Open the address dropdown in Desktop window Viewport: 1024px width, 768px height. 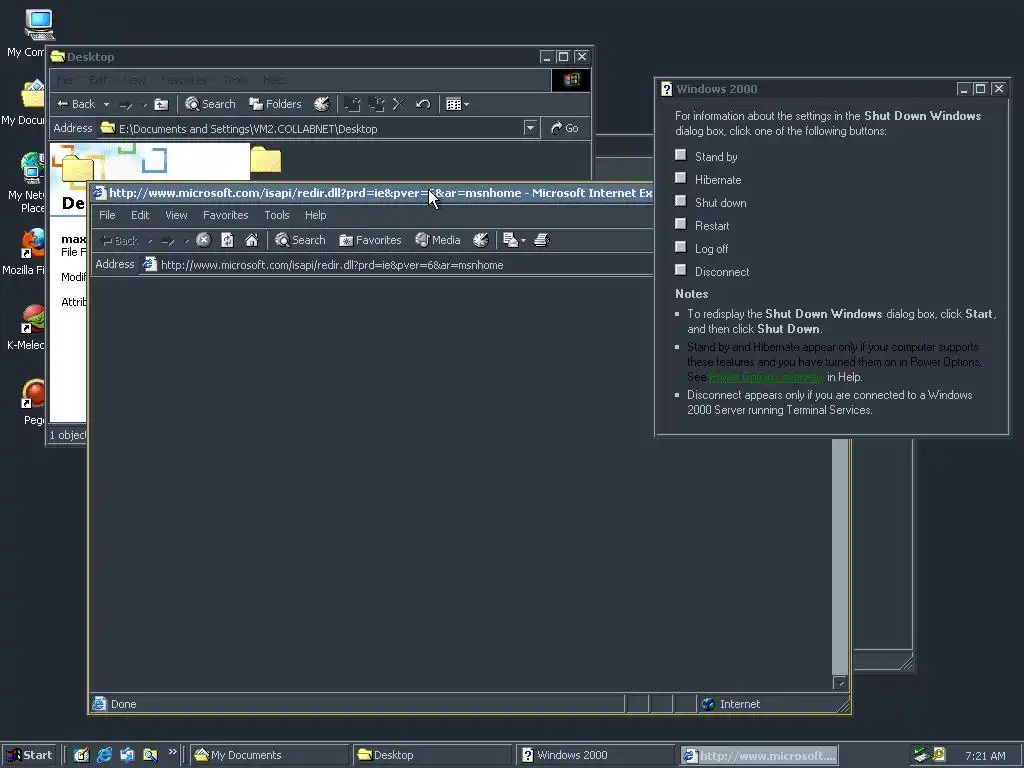point(530,129)
